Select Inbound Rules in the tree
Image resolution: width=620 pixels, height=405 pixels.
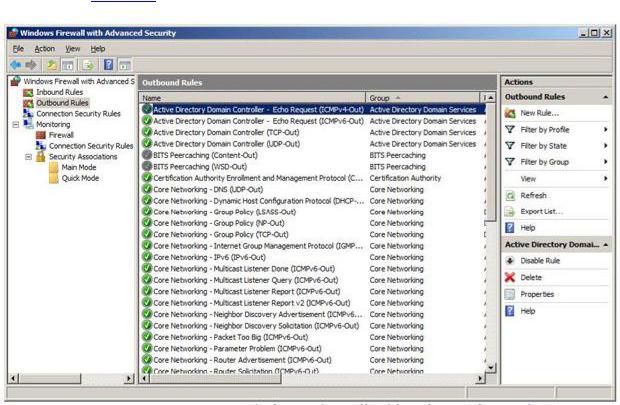pyautogui.click(x=59, y=92)
